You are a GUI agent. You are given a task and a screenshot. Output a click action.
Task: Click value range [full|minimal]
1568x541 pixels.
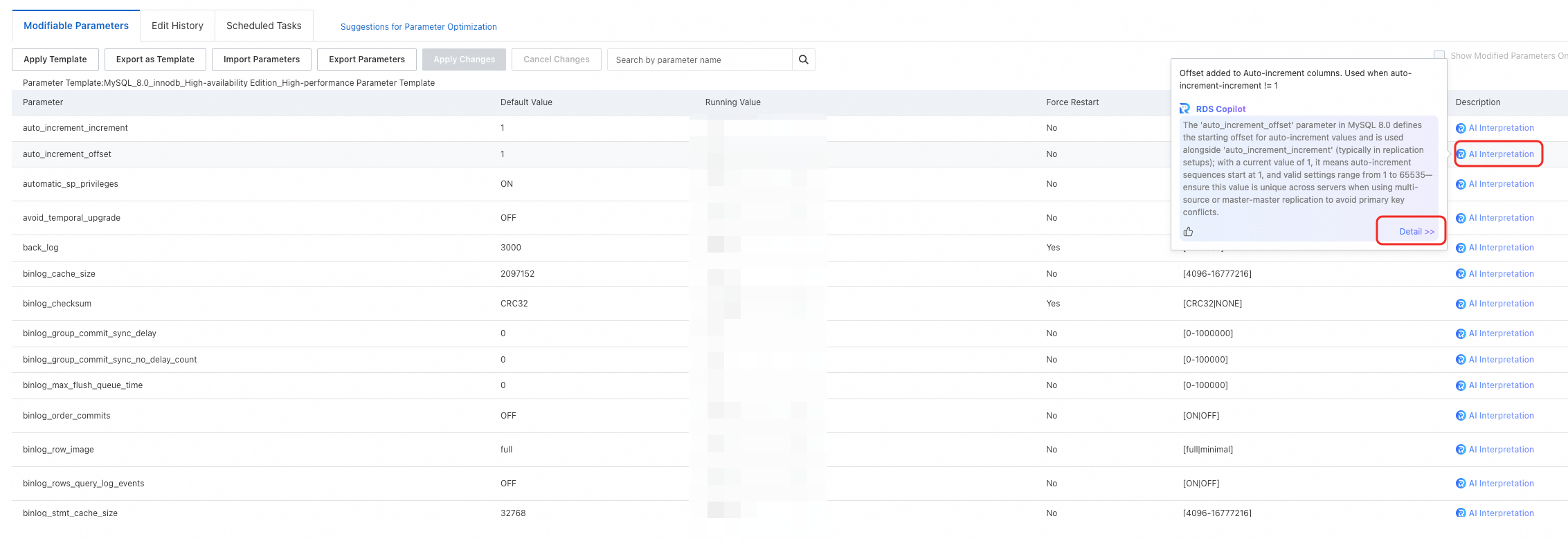1208,450
